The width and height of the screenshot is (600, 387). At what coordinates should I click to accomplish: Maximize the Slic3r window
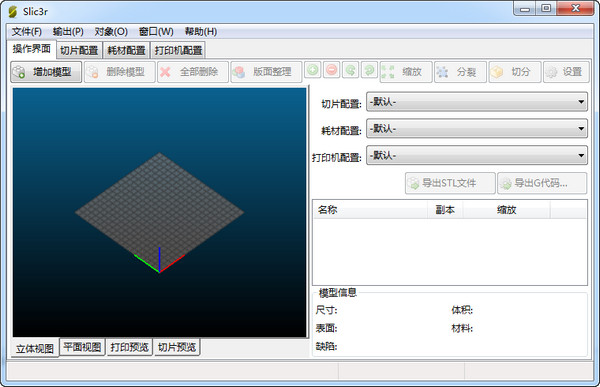tap(546, 8)
